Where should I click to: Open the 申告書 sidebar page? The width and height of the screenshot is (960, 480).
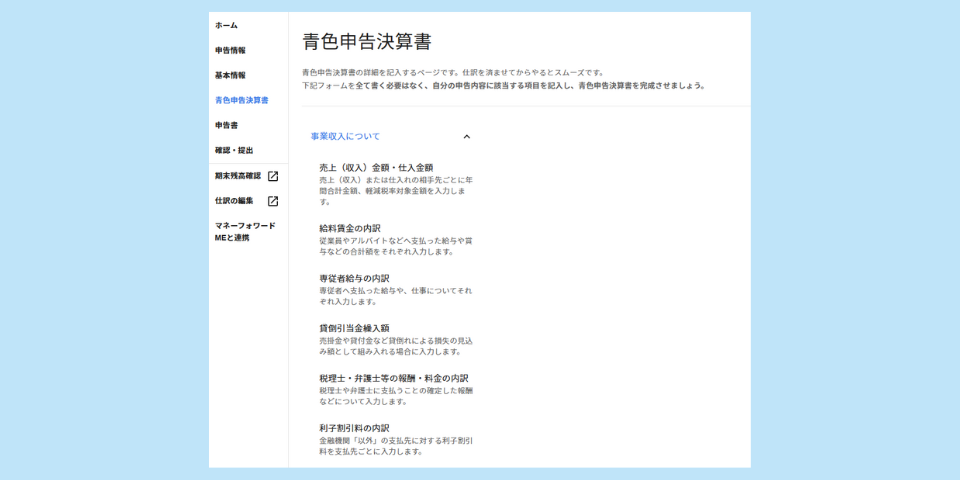point(226,125)
